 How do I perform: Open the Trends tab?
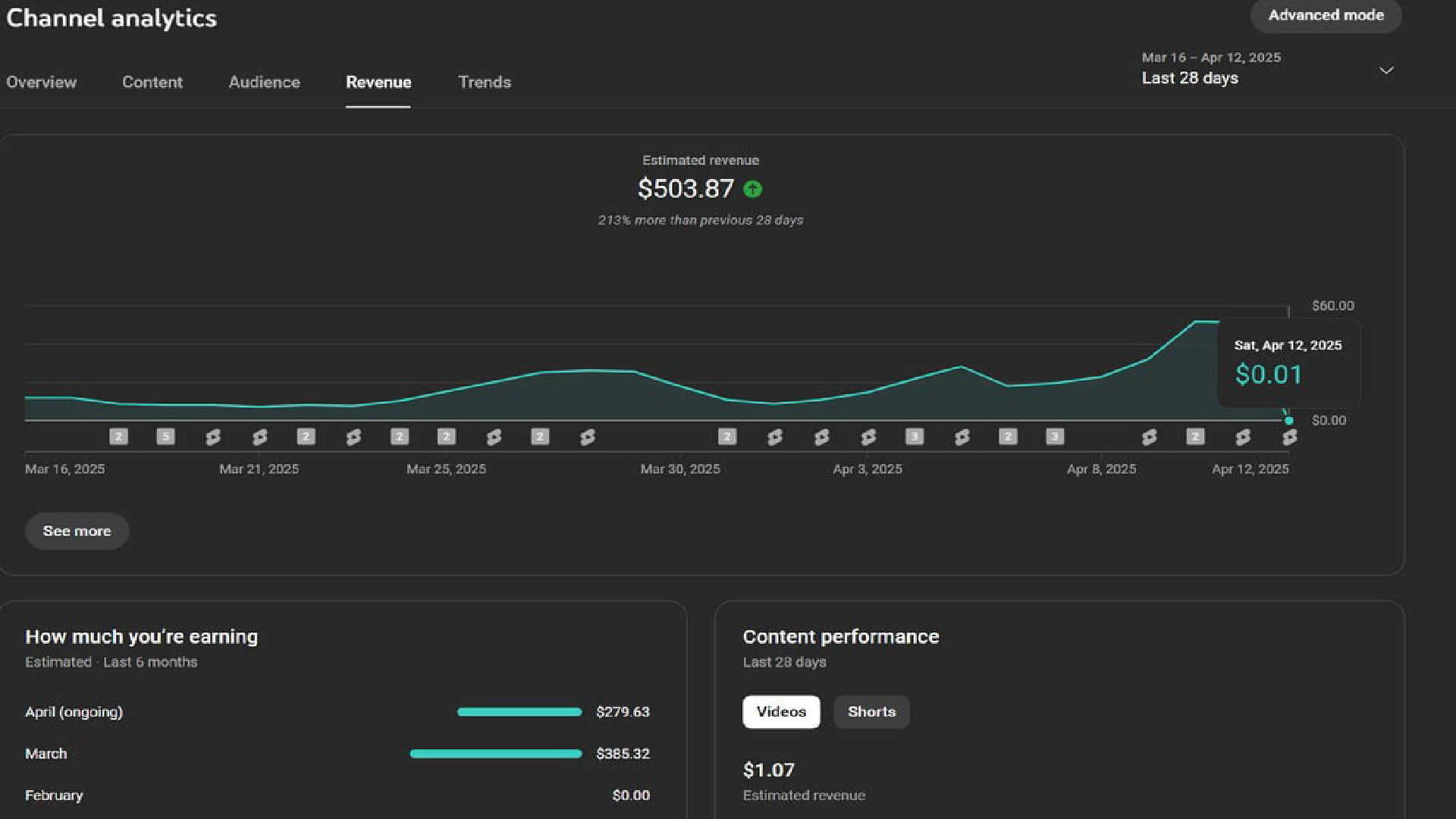tap(485, 82)
